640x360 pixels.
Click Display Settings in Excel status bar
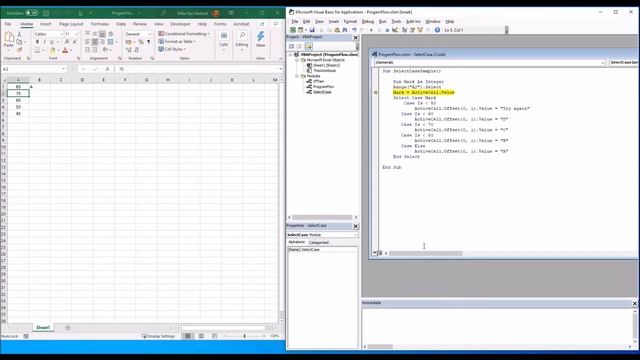point(158,336)
